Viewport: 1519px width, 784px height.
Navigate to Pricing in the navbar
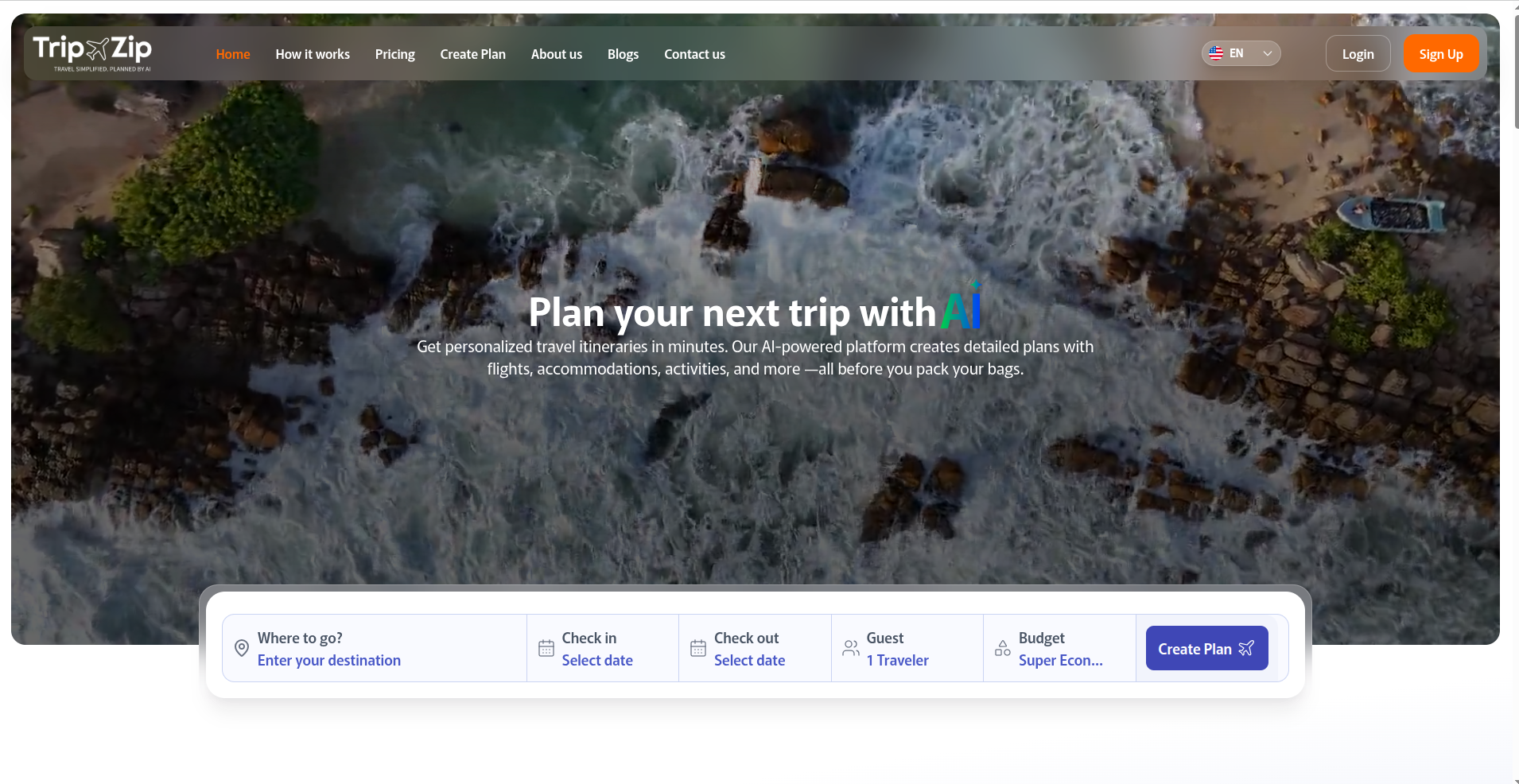click(x=395, y=54)
